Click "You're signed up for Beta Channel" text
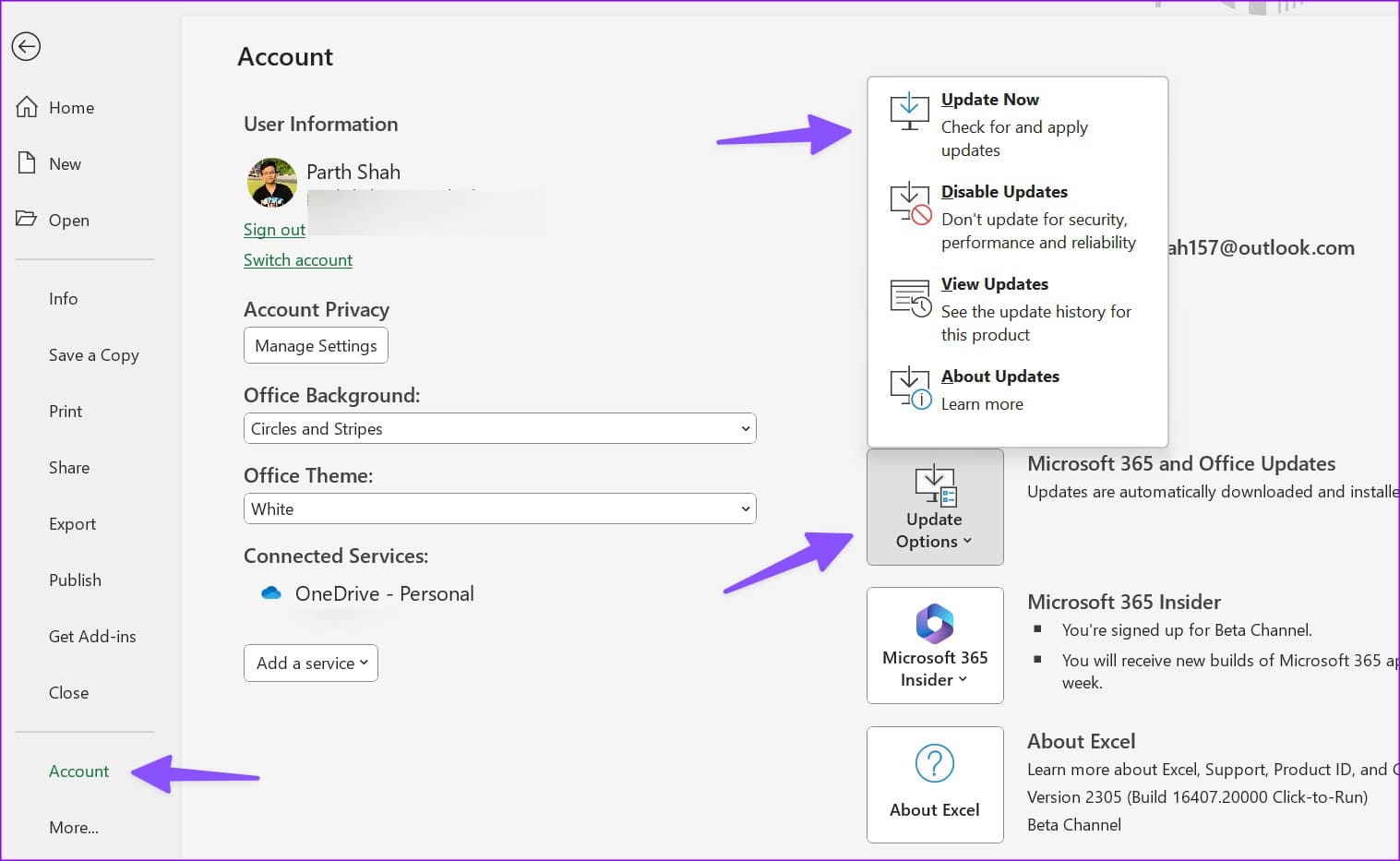 coord(1187,629)
